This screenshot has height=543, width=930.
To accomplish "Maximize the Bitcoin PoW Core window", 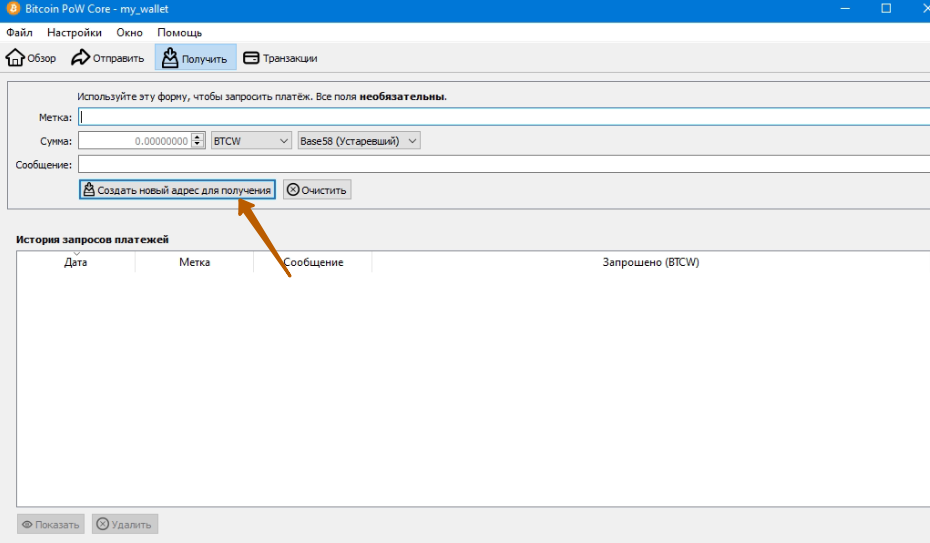I will pyautogui.click(x=886, y=9).
